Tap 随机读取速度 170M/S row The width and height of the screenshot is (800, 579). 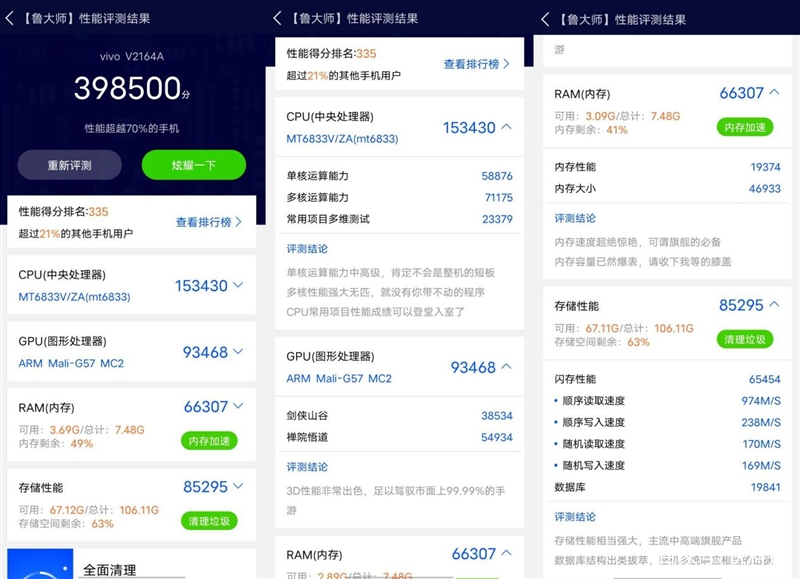(667, 444)
